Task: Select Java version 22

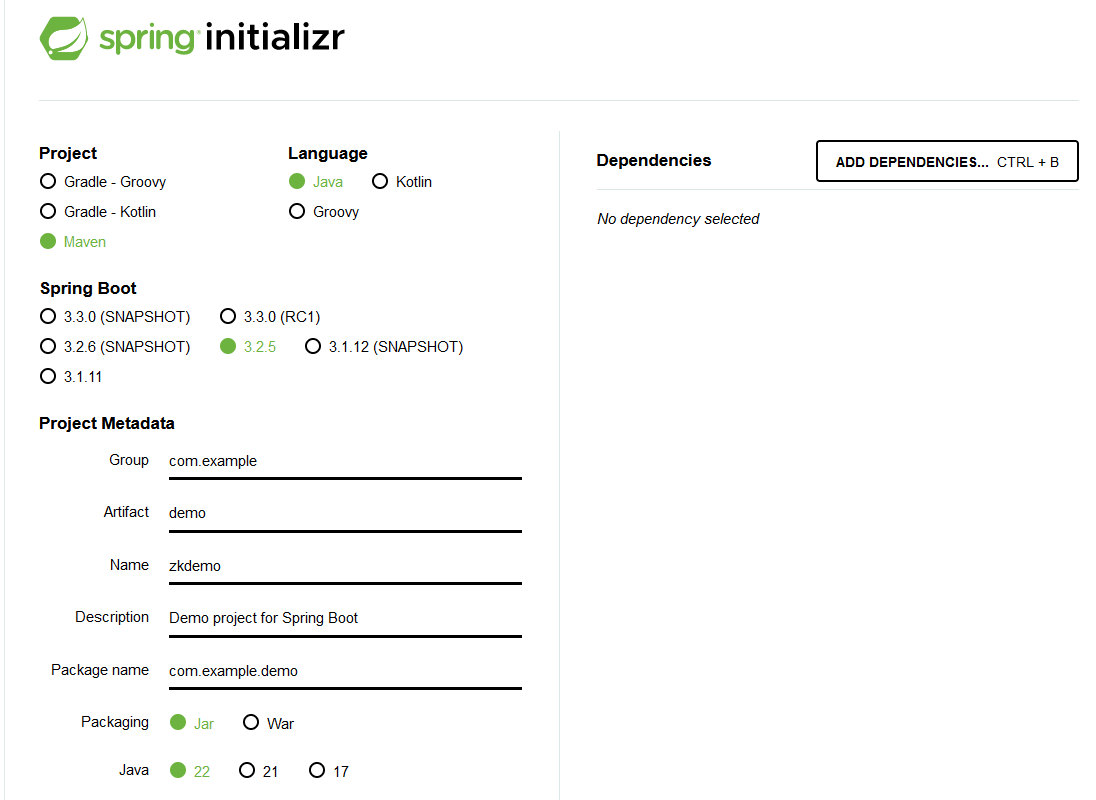Action: click(189, 771)
